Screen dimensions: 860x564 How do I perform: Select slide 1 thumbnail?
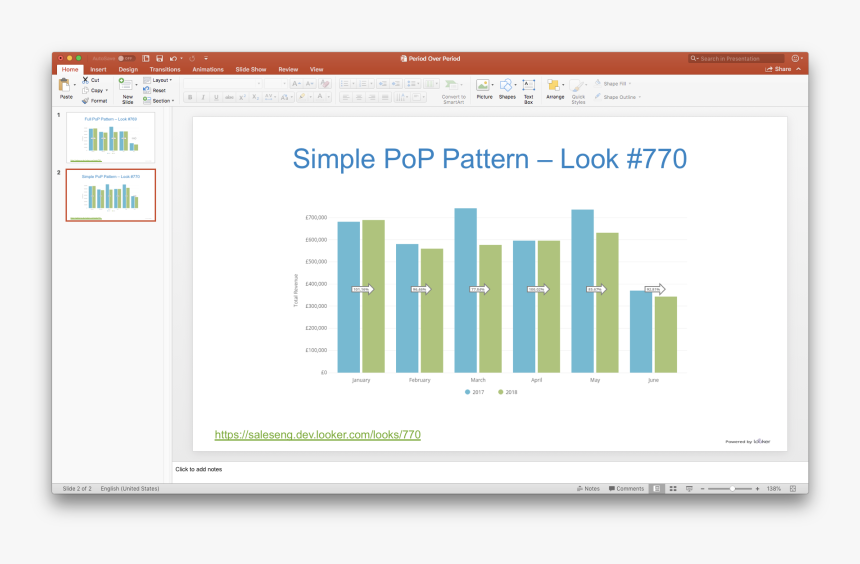click(x=110, y=137)
